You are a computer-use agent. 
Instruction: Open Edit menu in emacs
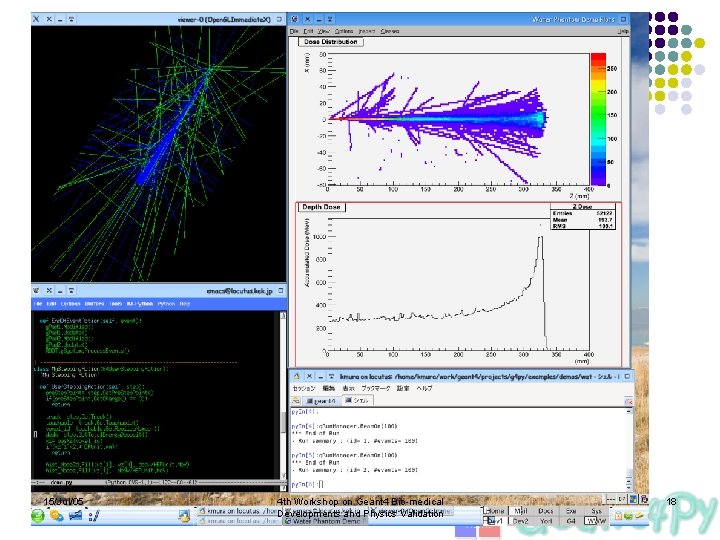(x=51, y=304)
